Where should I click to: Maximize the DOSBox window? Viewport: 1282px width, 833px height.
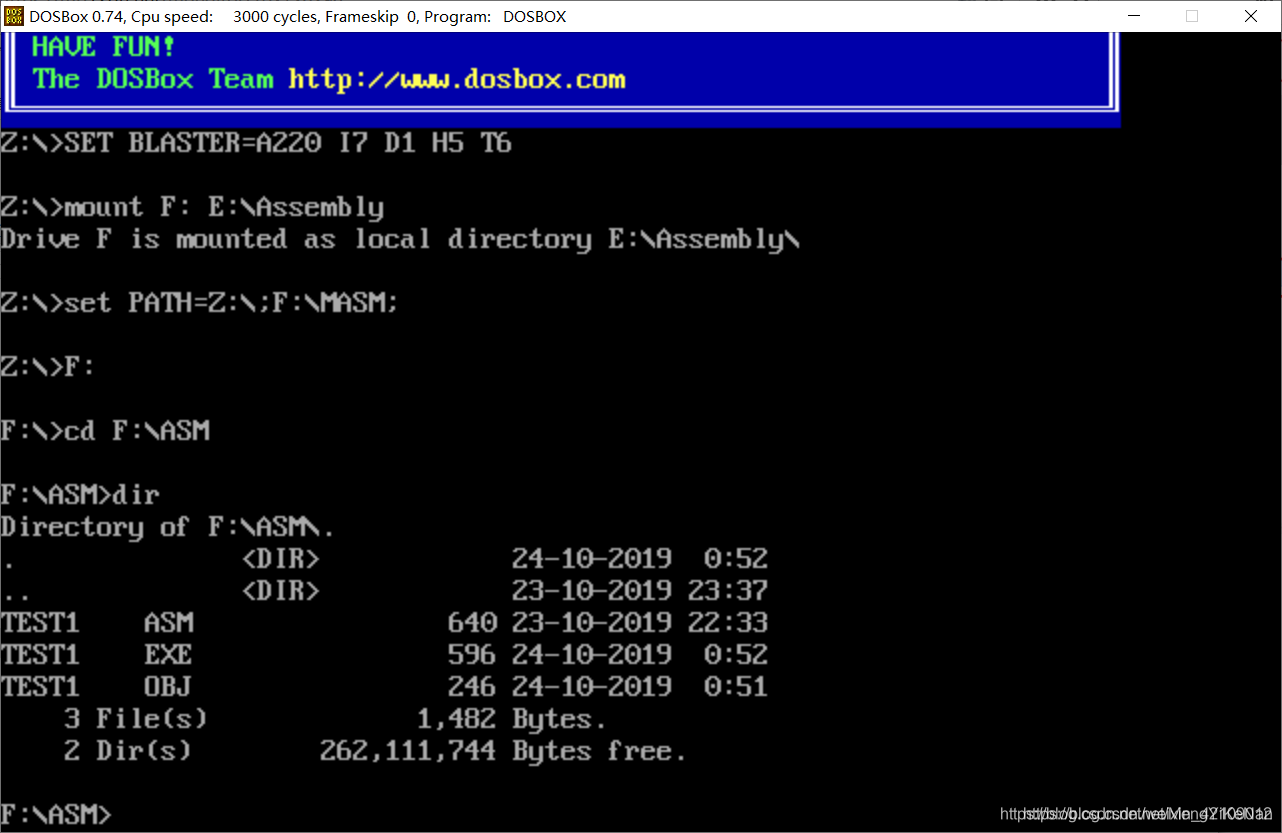pyautogui.click(x=1192, y=16)
